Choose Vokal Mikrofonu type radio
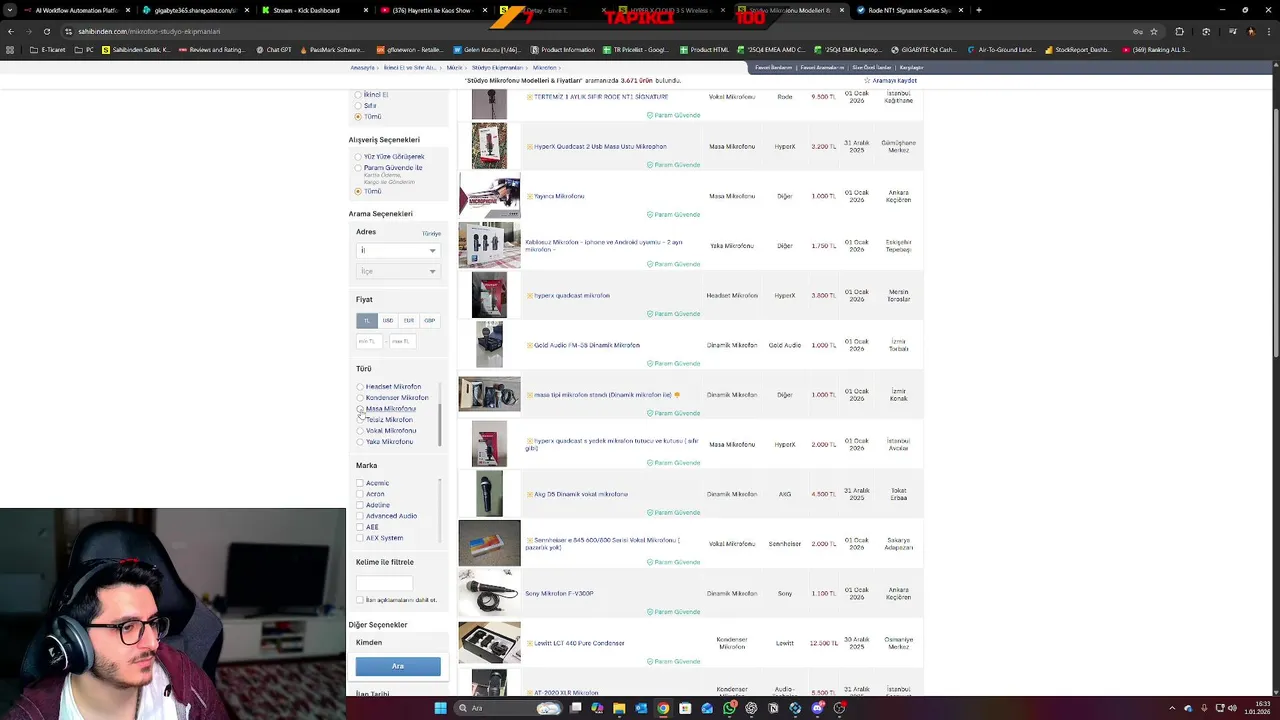Image resolution: width=1280 pixels, height=720 pixels. coord(360,431)
